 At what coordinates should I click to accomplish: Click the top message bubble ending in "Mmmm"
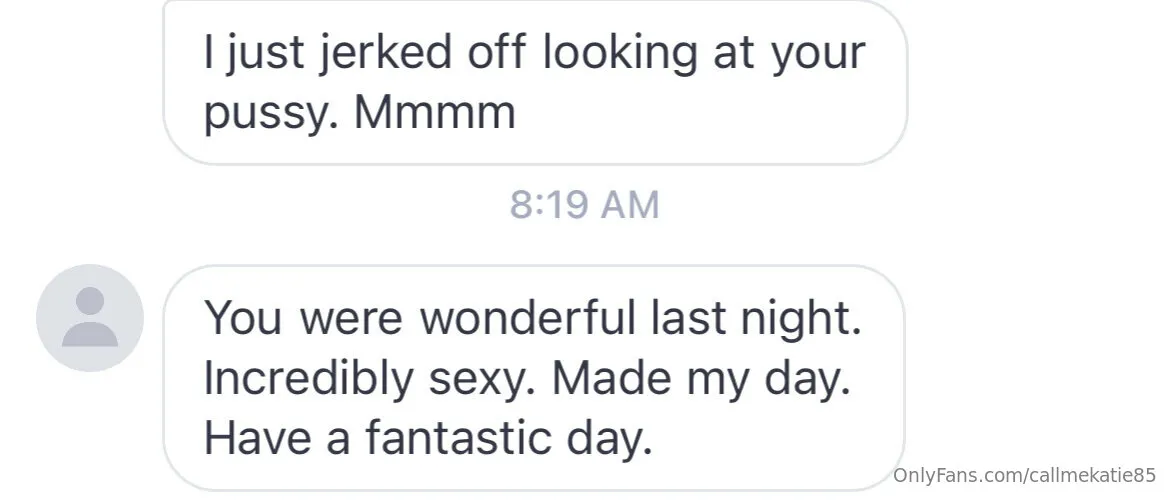(x=534, y=82)
